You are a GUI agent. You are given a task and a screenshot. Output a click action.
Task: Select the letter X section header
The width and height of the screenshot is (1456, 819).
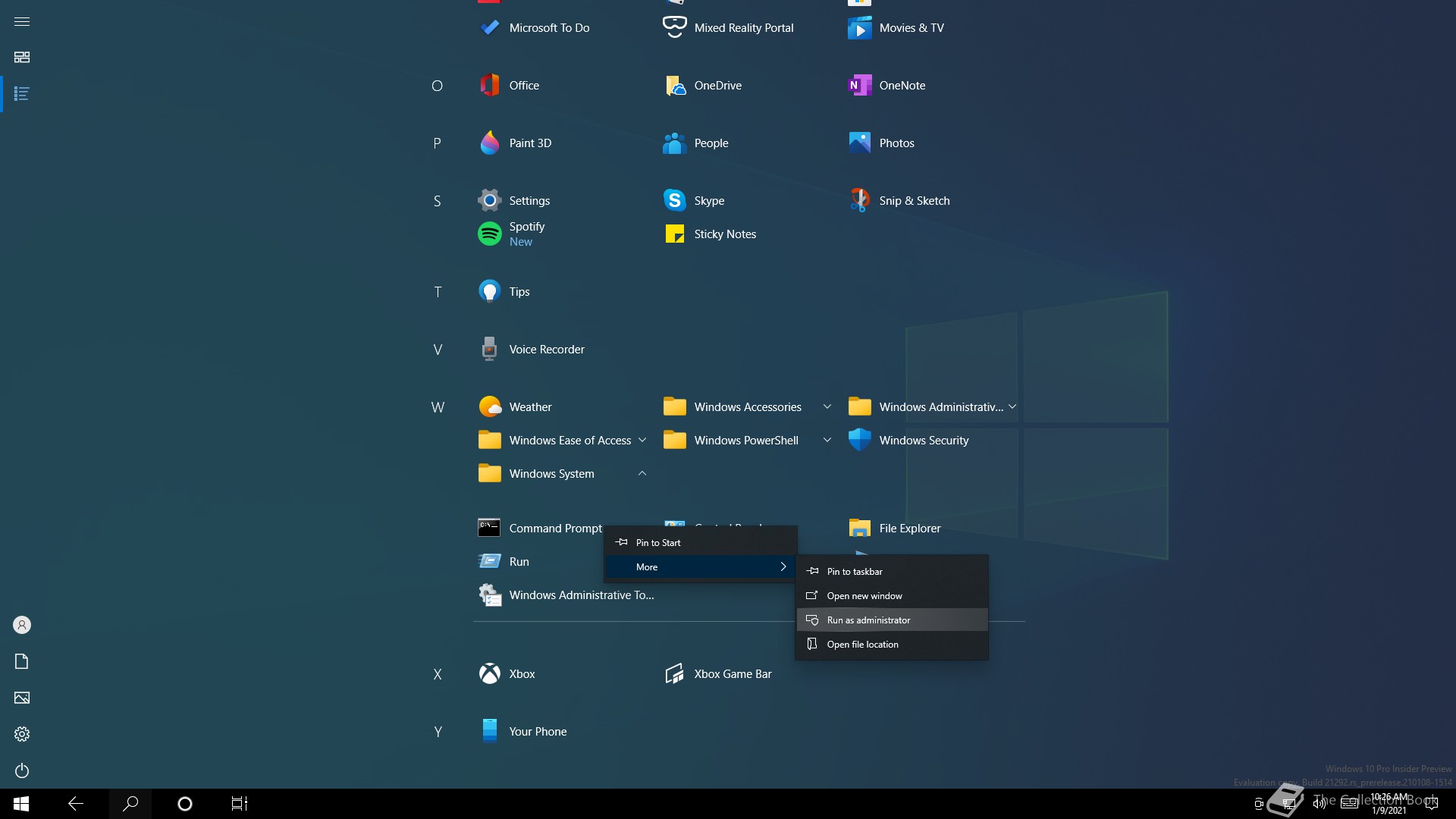[438, 674]
